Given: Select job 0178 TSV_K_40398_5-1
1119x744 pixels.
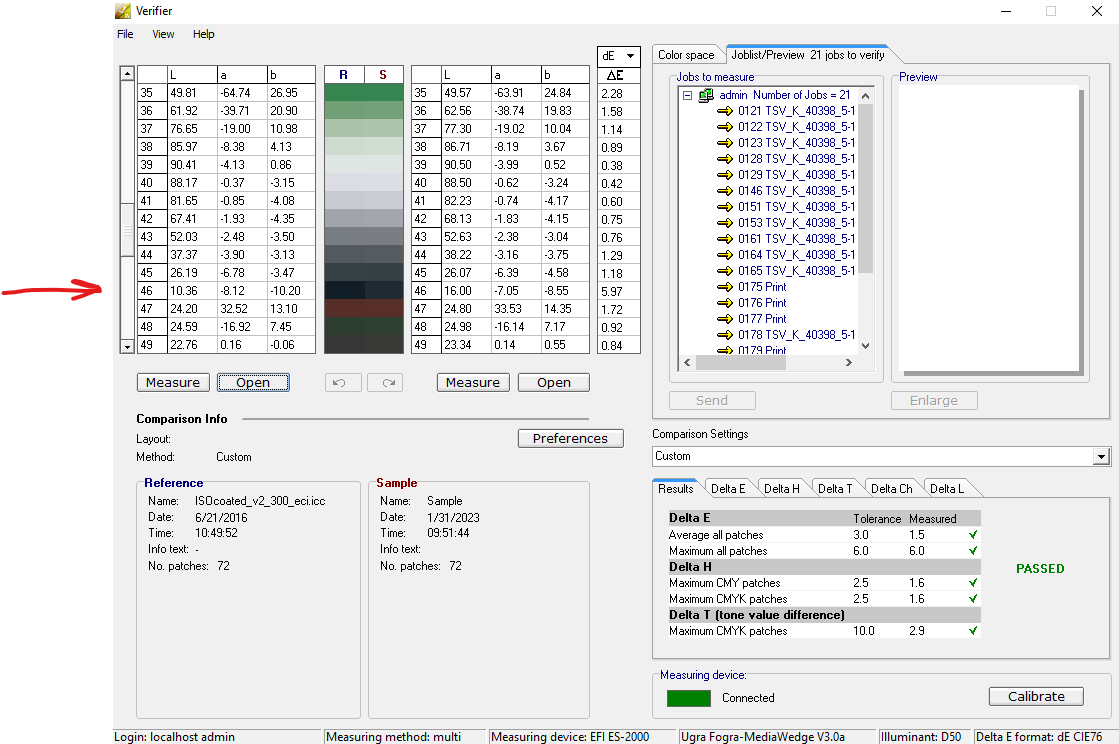Looking at the screenshot, I should (x=796, y=335).
